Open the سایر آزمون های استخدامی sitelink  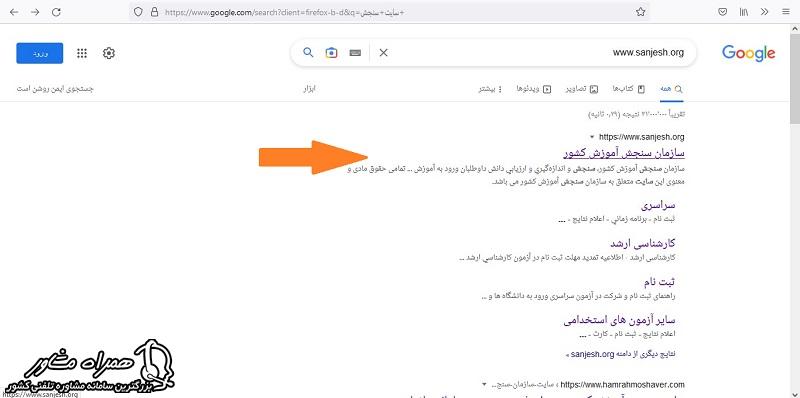(619, 320)
